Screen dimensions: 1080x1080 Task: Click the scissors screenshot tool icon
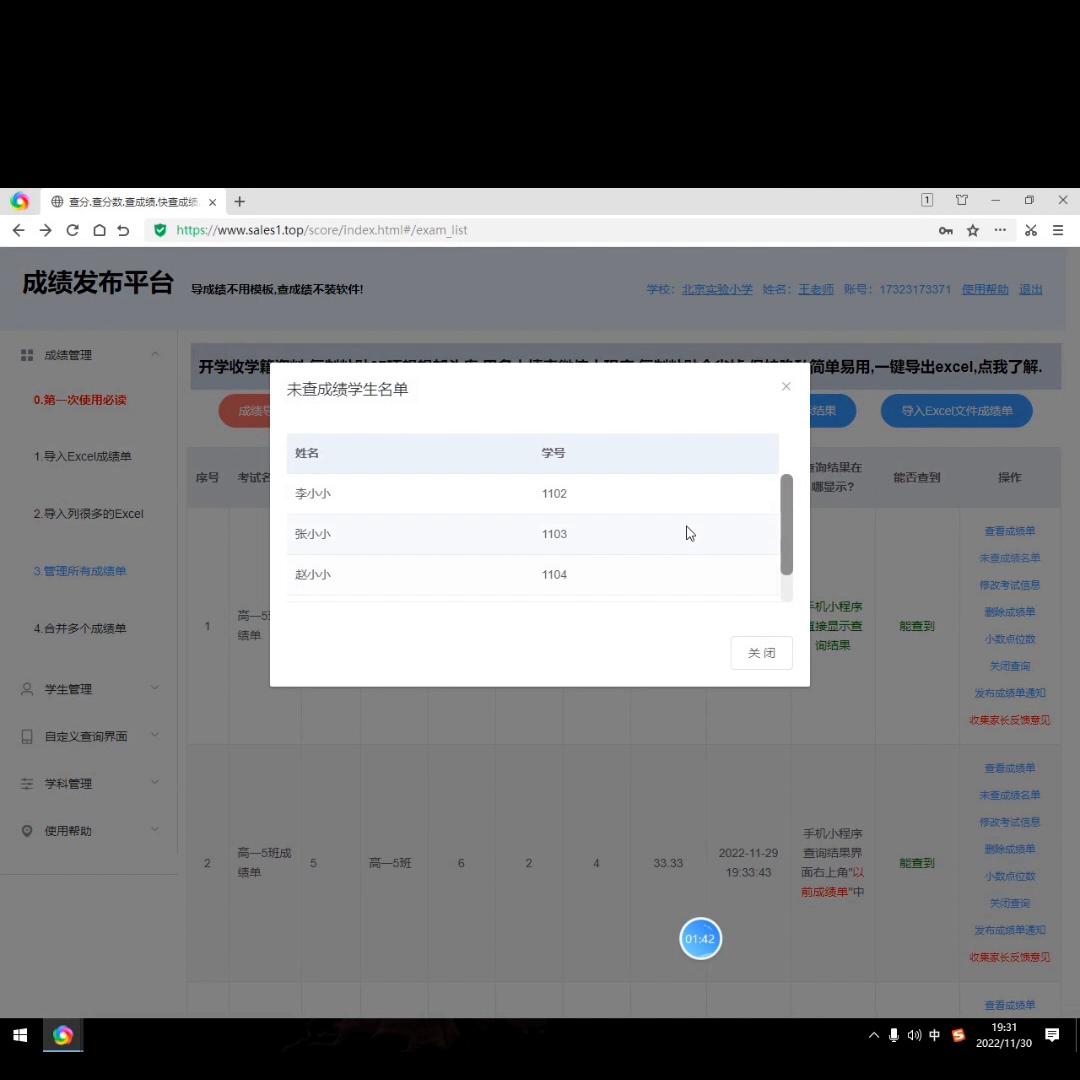coord(1030,230)
